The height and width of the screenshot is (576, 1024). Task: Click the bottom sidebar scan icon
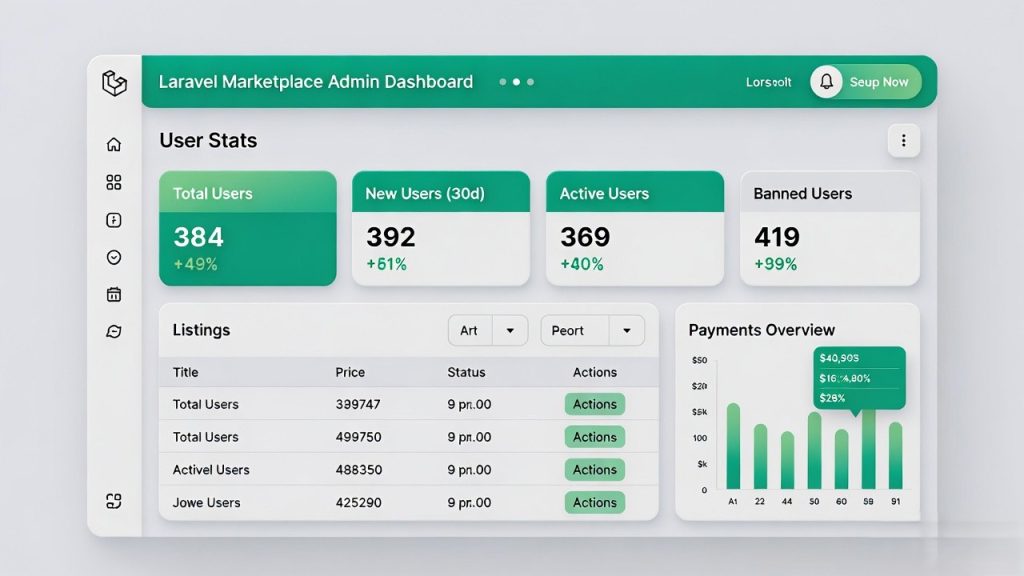pos(114,501)
